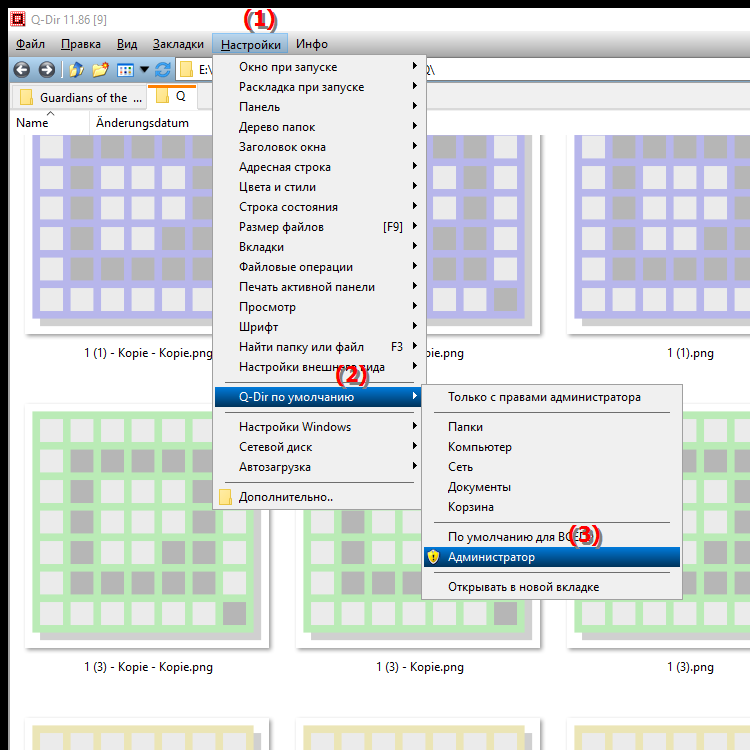750x750 pixels.
Task: Select the Q folder tab
Action: 172,96
